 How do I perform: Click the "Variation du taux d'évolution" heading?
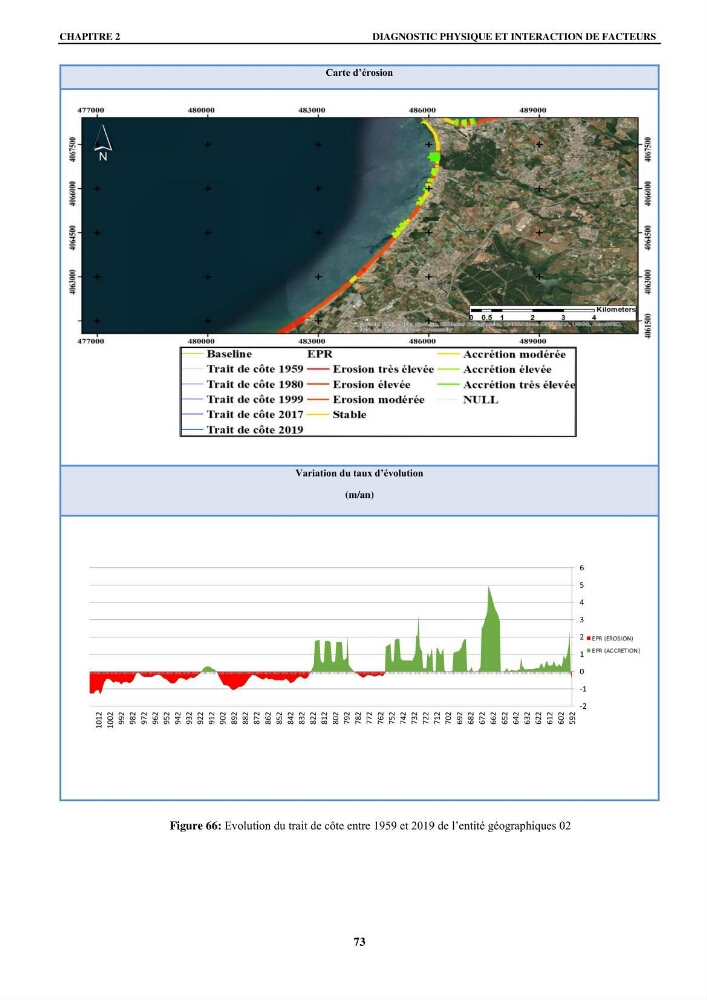click(x=359, y=473)
